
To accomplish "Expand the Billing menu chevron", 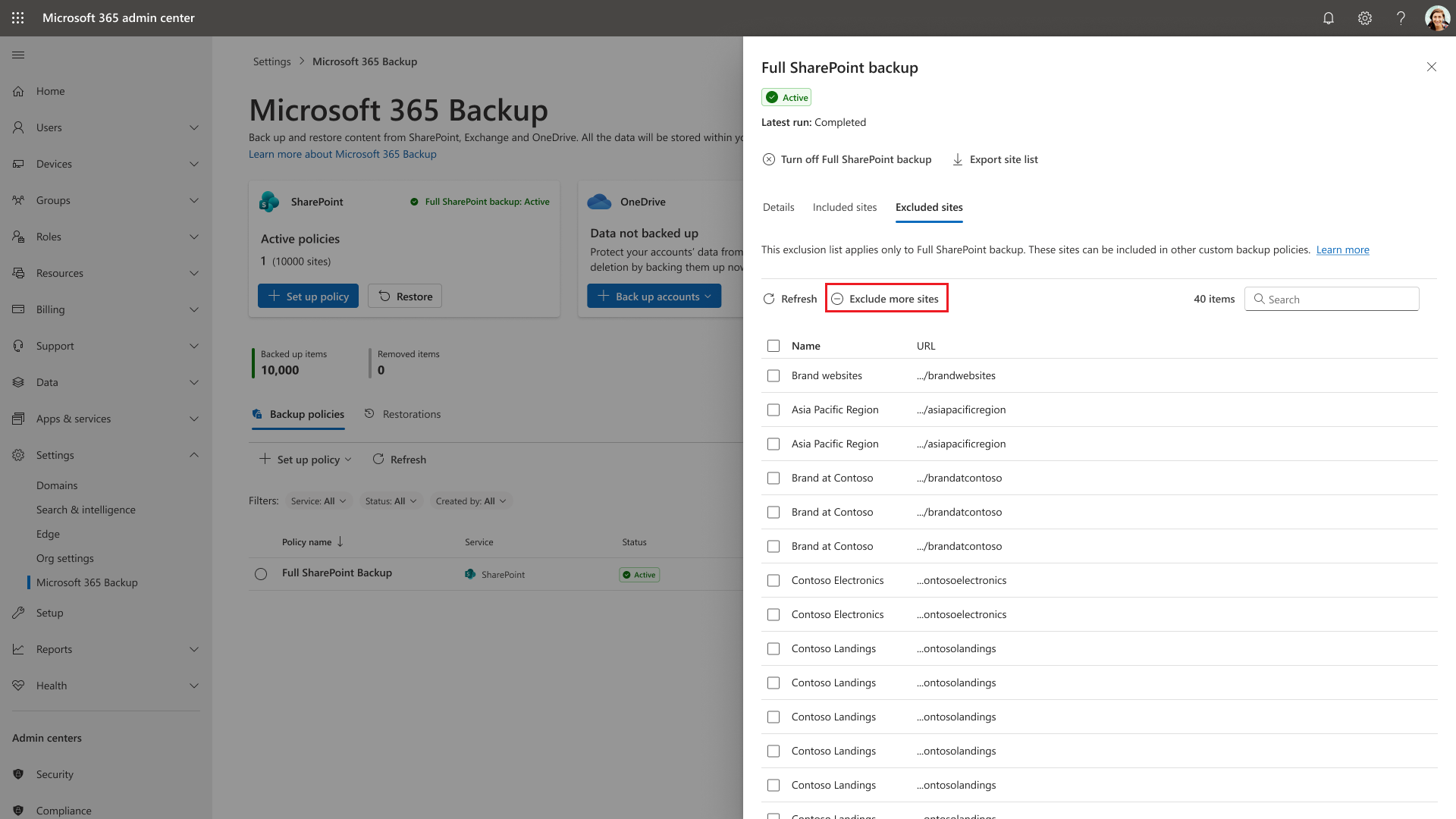I will (194, 309).
